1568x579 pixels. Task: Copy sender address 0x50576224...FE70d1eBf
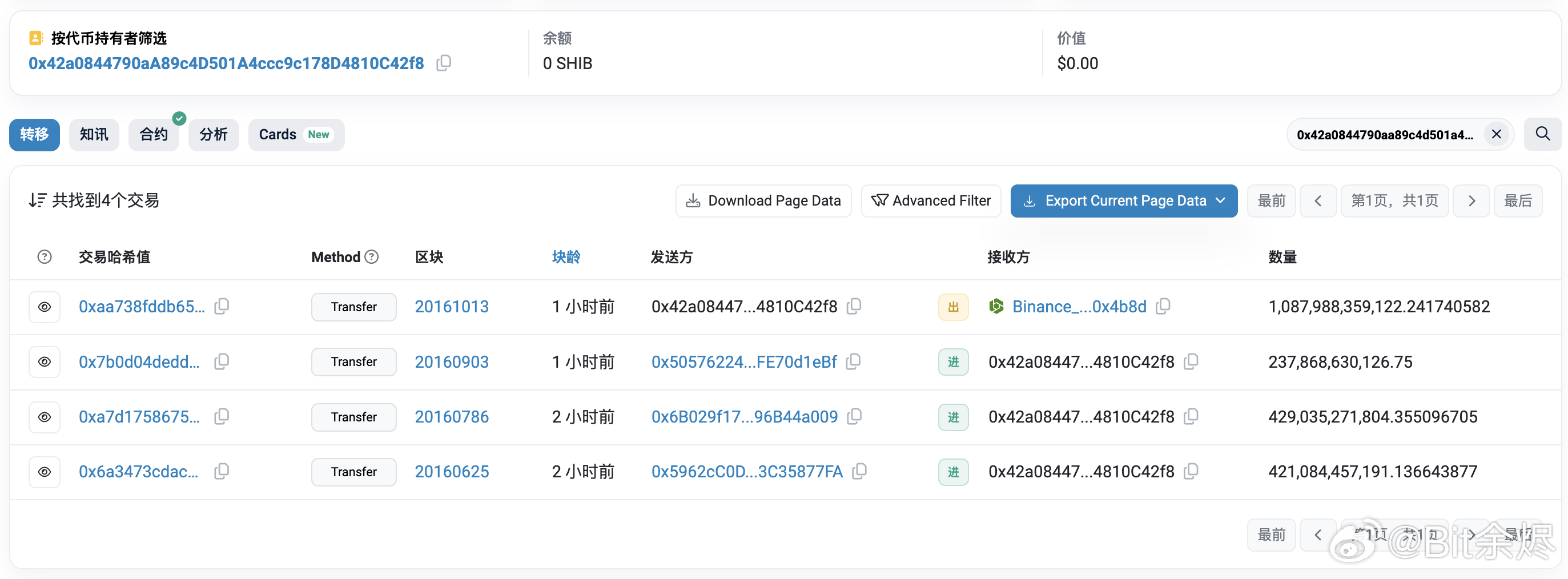click(854, 361)
